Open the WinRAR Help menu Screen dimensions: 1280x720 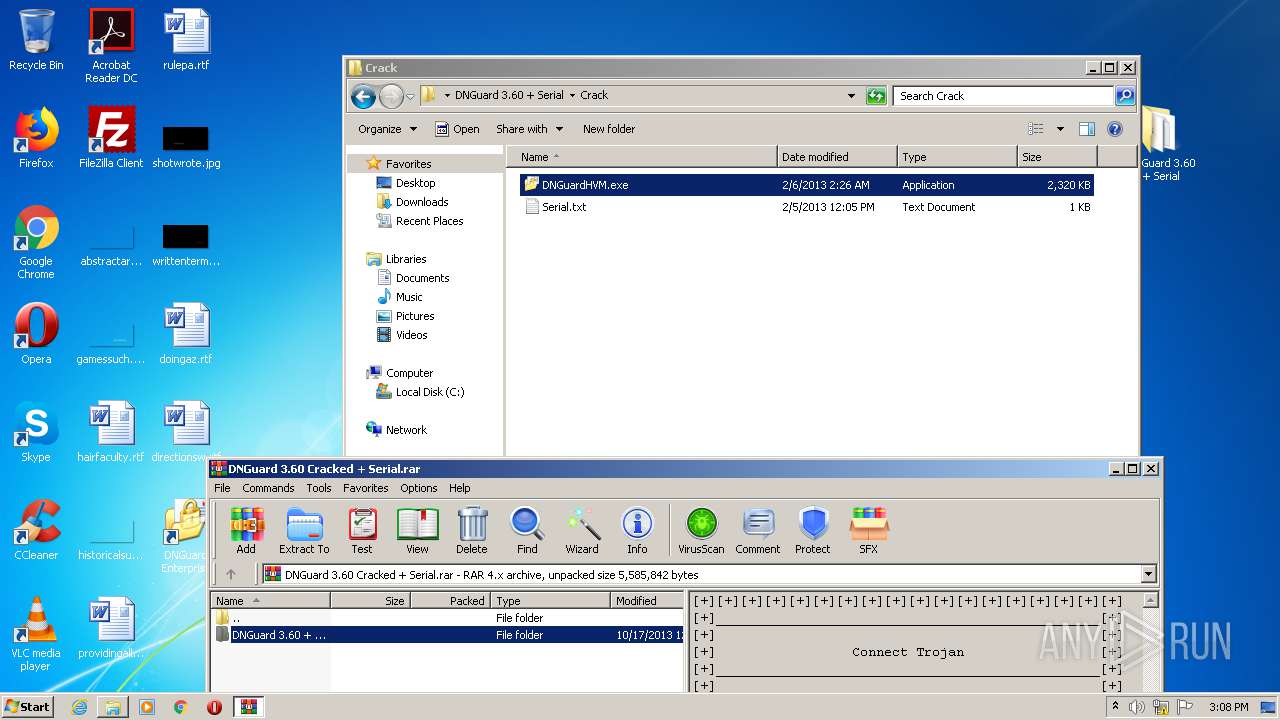460,488
